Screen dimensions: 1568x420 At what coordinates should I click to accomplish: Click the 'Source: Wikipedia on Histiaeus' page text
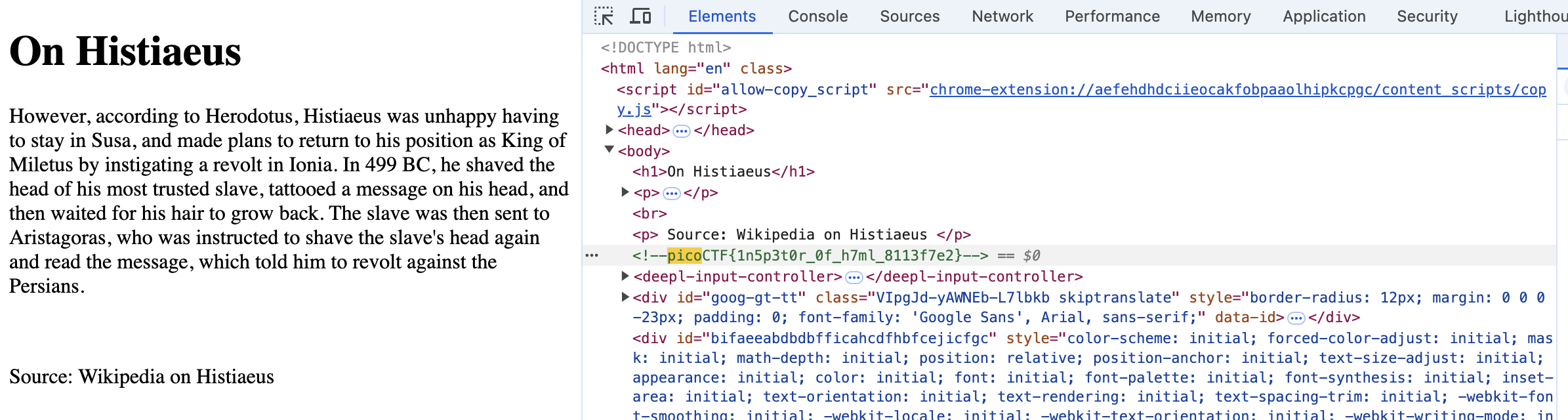point(142,377)
